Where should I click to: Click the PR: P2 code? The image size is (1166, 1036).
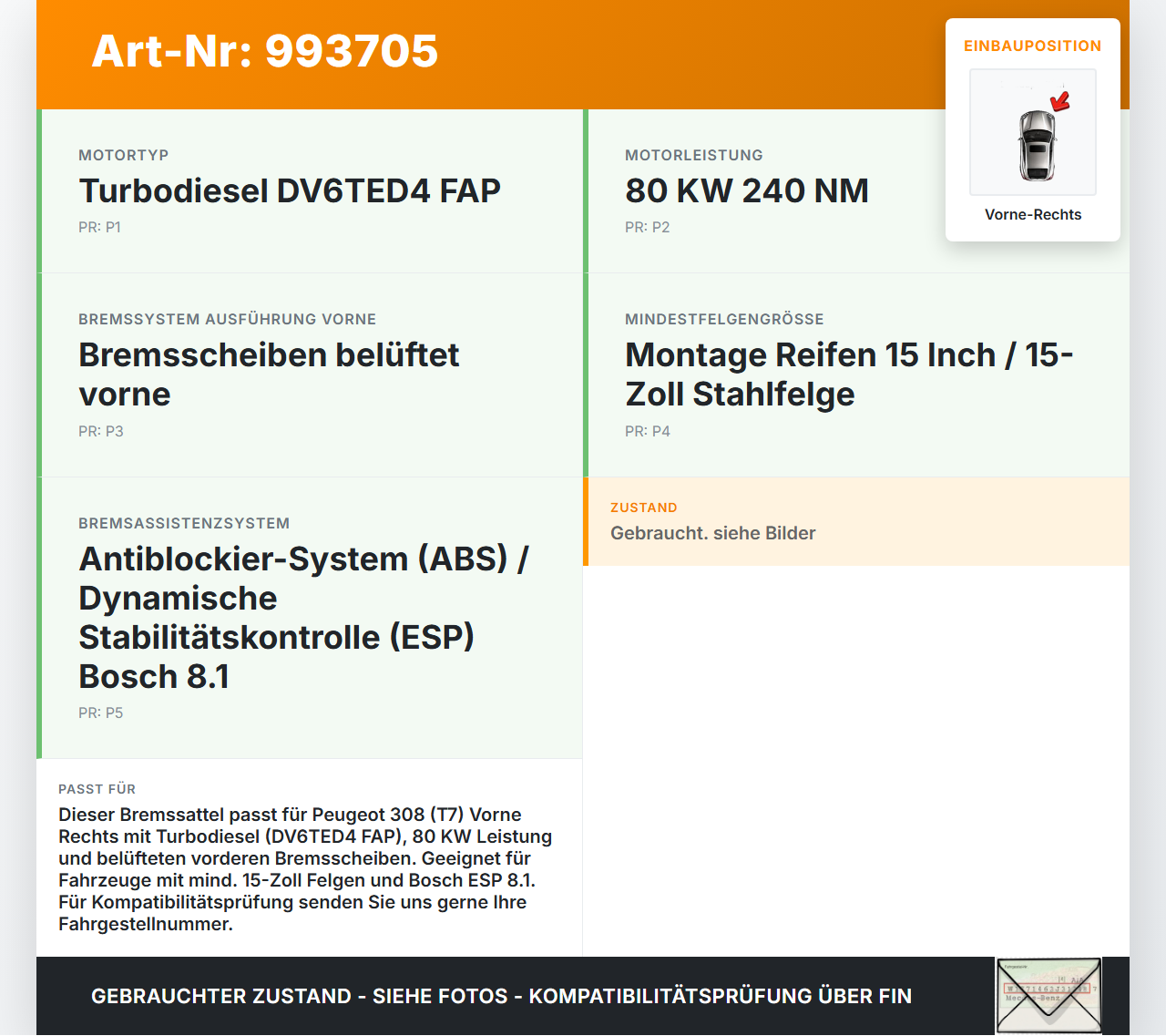pyautogui.click(x=647, y=227)
